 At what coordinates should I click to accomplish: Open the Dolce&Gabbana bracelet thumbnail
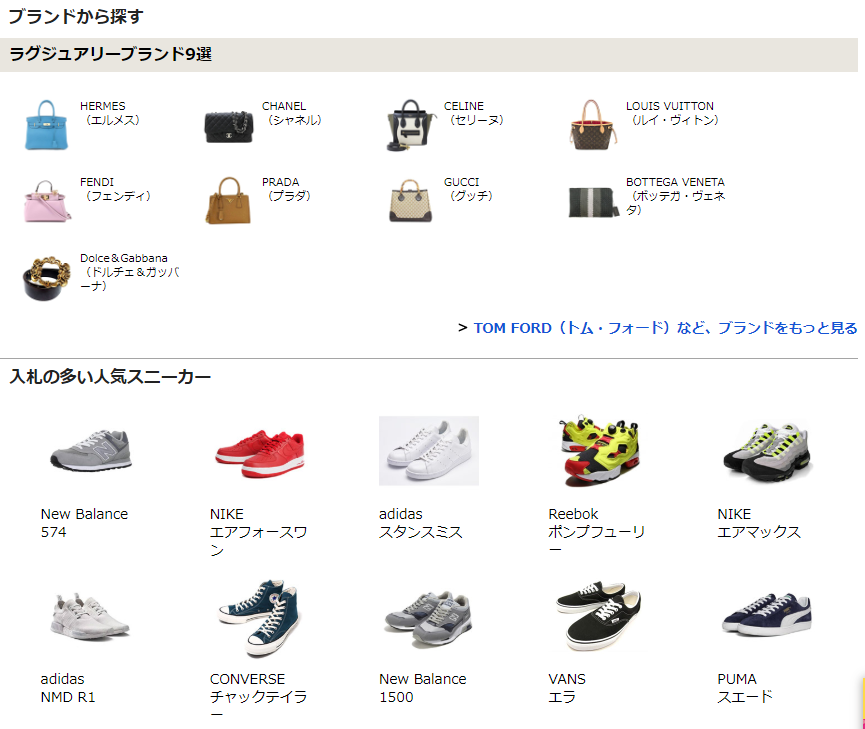pyautogui.click(x=47, y=278)
